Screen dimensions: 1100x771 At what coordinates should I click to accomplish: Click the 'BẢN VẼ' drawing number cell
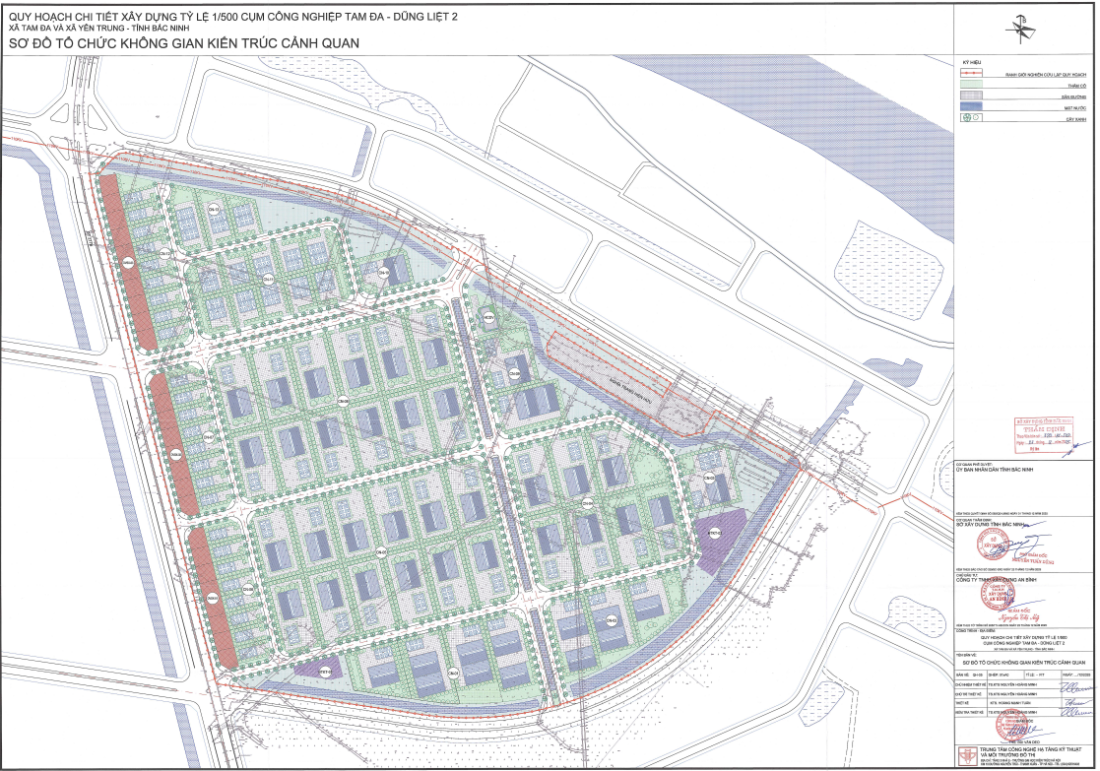971,675
